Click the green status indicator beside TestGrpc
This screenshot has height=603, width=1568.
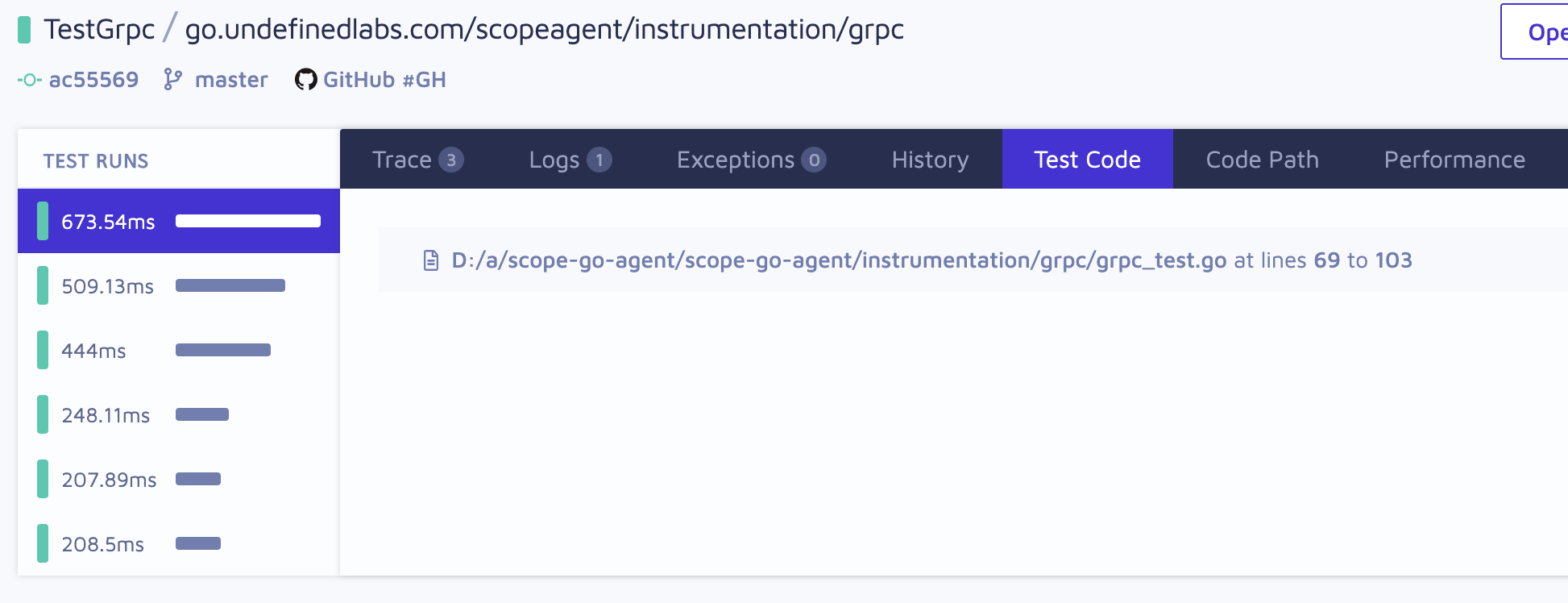tap(24, 30)
